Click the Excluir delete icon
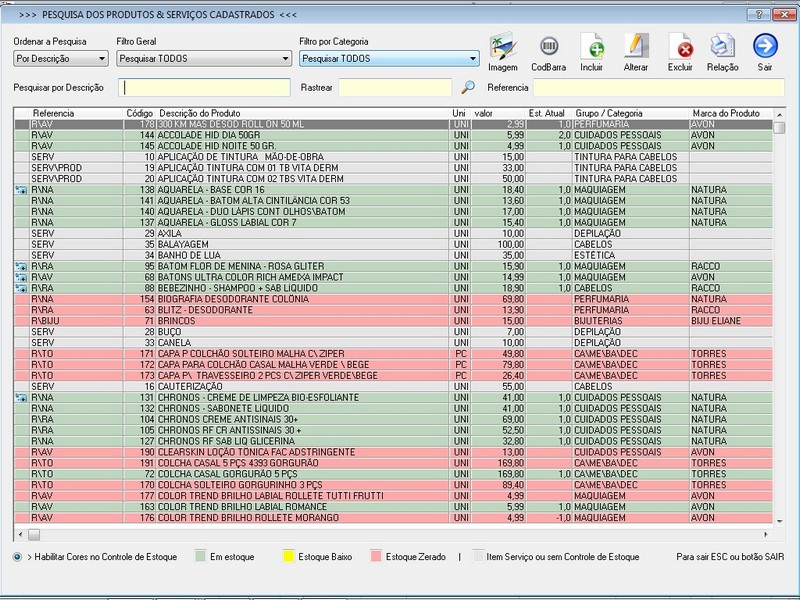The width and height of the screenshot is (800, 600). pyautogui.click(x=680, y=47)
